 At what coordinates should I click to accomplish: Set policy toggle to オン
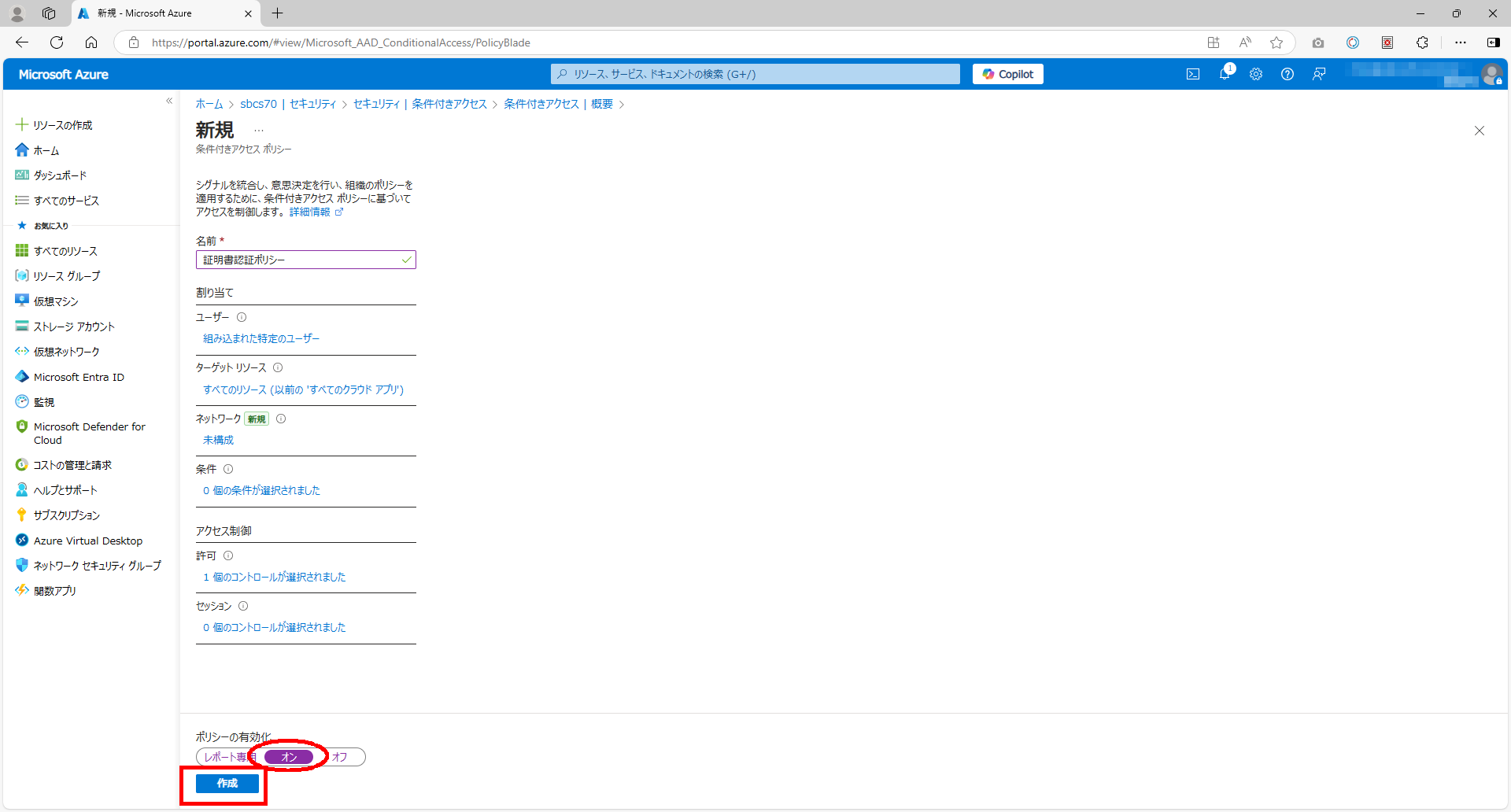[289, 757]
